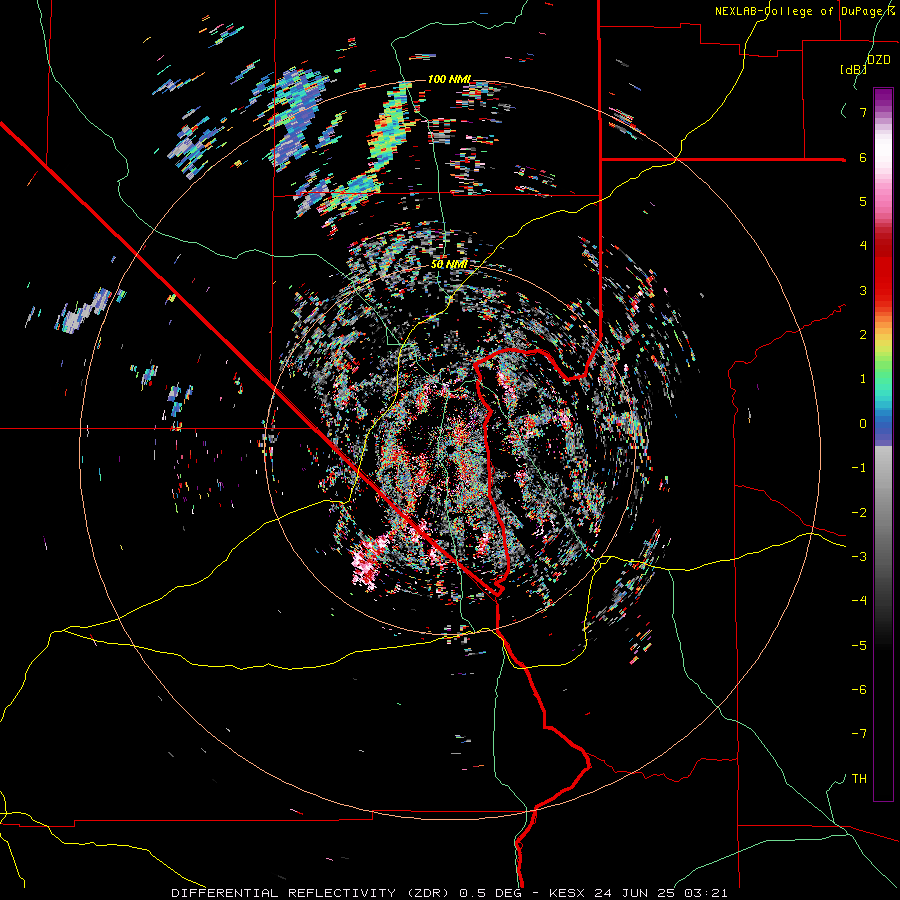Click the 7 value on color scale
900x900 pixels.
[x=863, y=112]
